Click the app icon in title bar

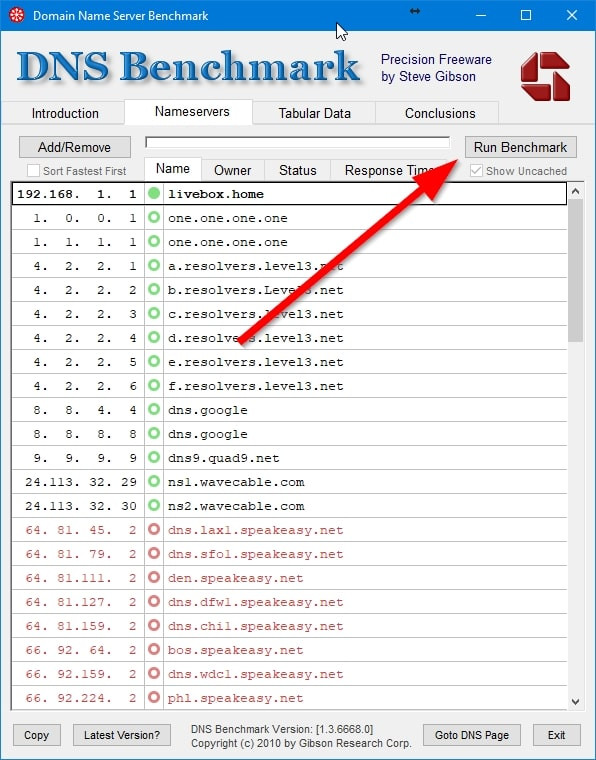16,15
